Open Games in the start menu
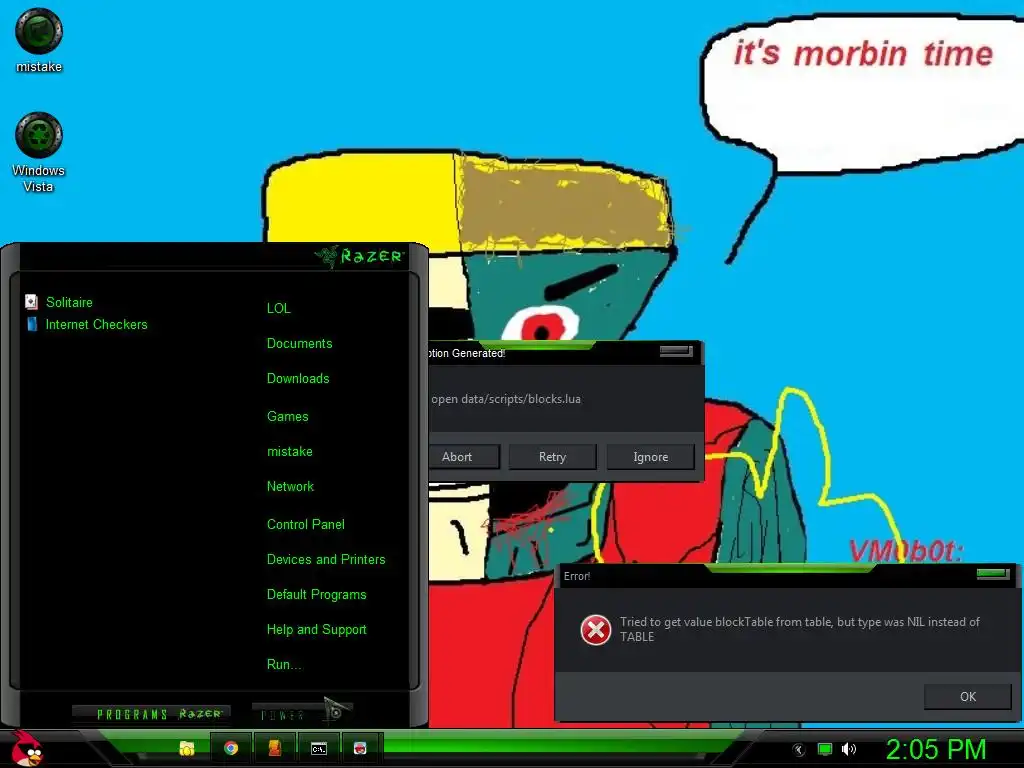Screen dimensions: 1024x768 pyautogui.click(x=287, y=416)
